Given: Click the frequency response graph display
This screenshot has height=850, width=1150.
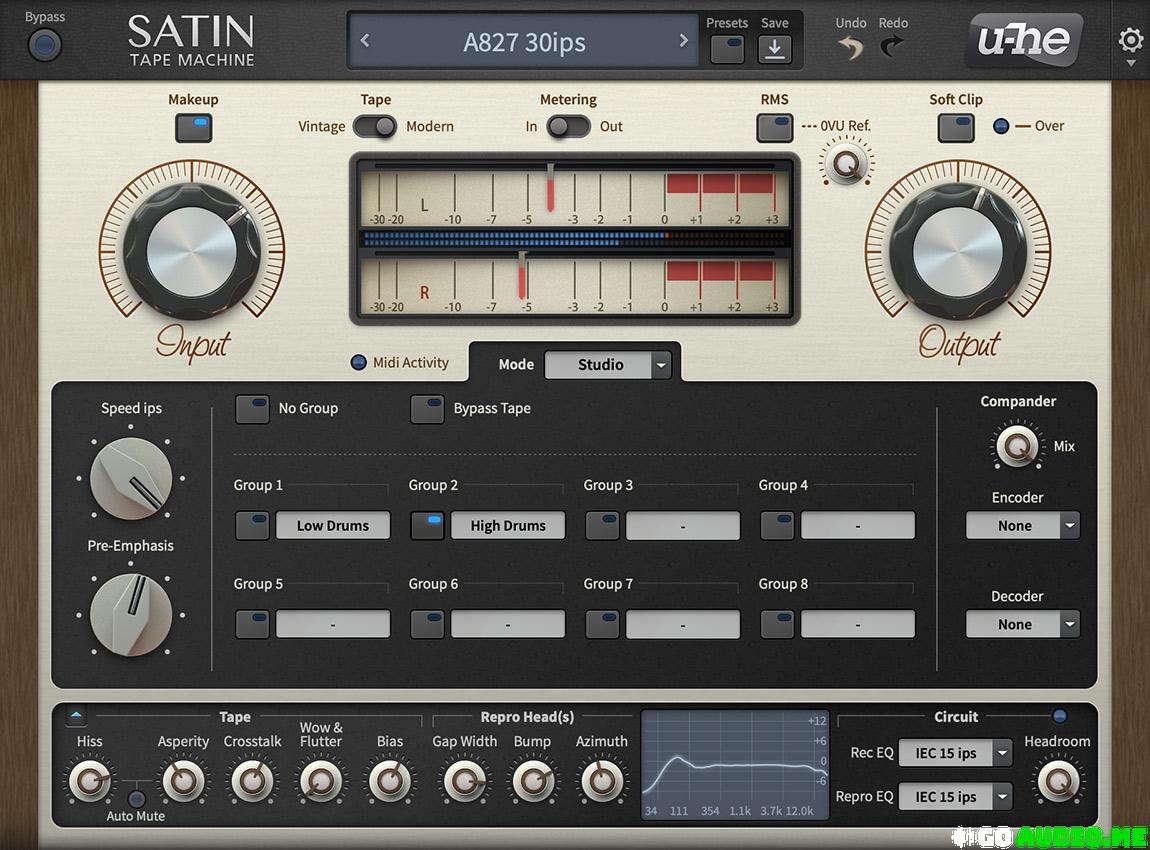Looking at the screenshot, I should 736,764.
